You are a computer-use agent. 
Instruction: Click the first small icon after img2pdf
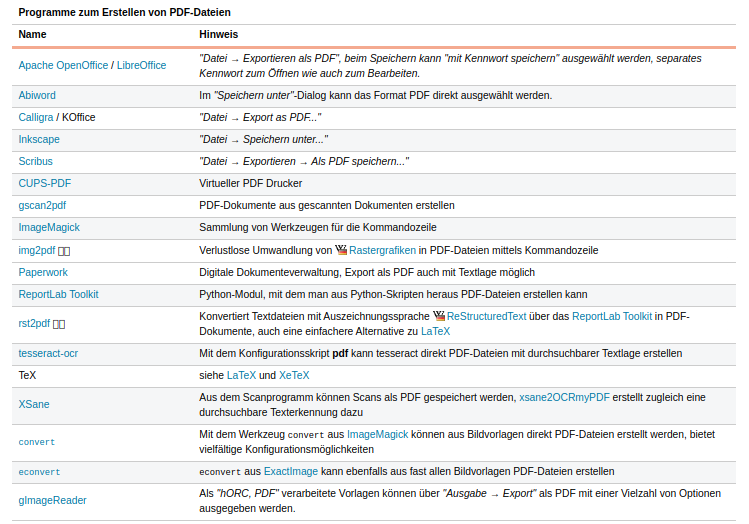click(x=62, y=250)
